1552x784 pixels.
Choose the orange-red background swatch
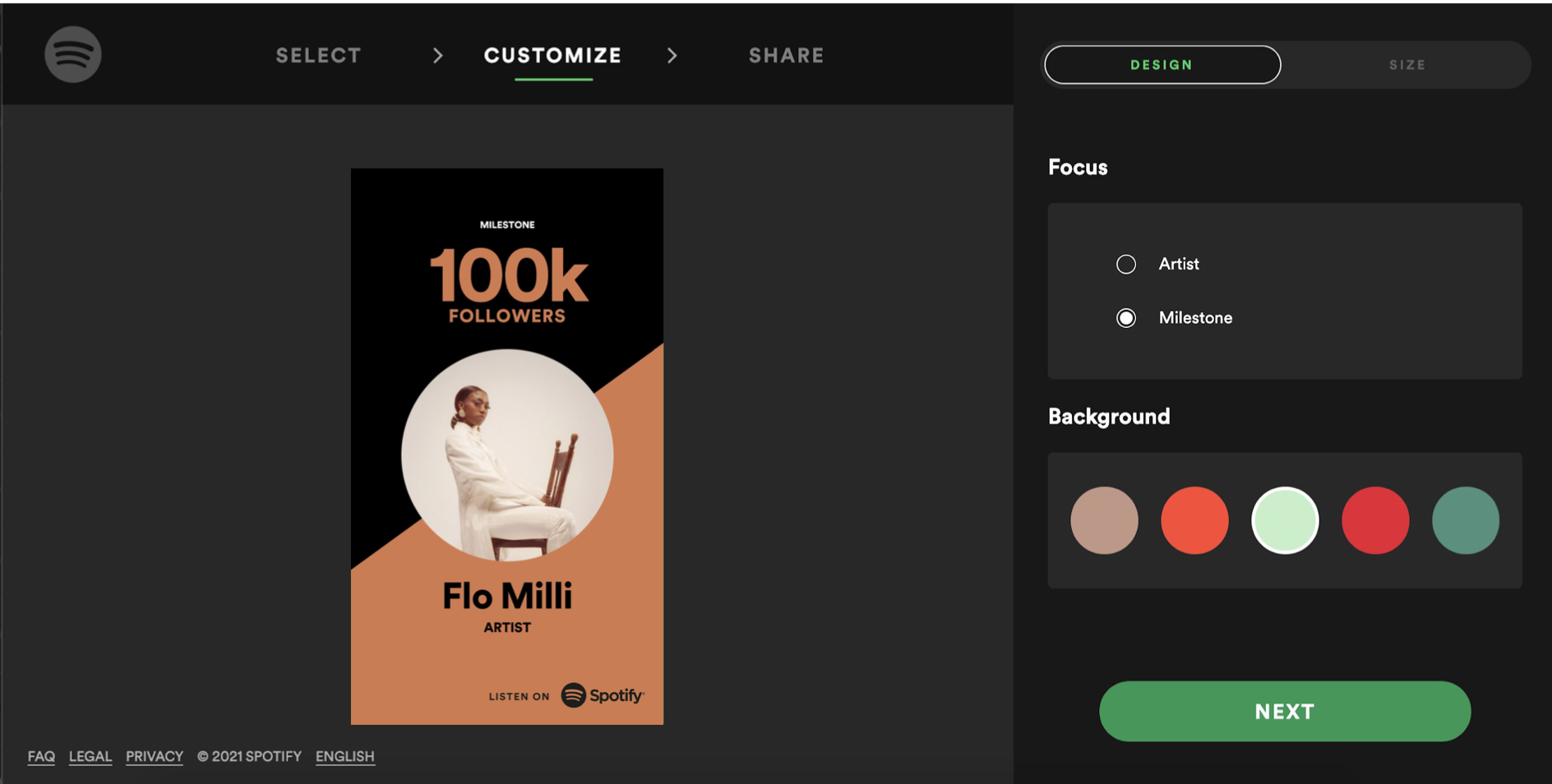1194,520
